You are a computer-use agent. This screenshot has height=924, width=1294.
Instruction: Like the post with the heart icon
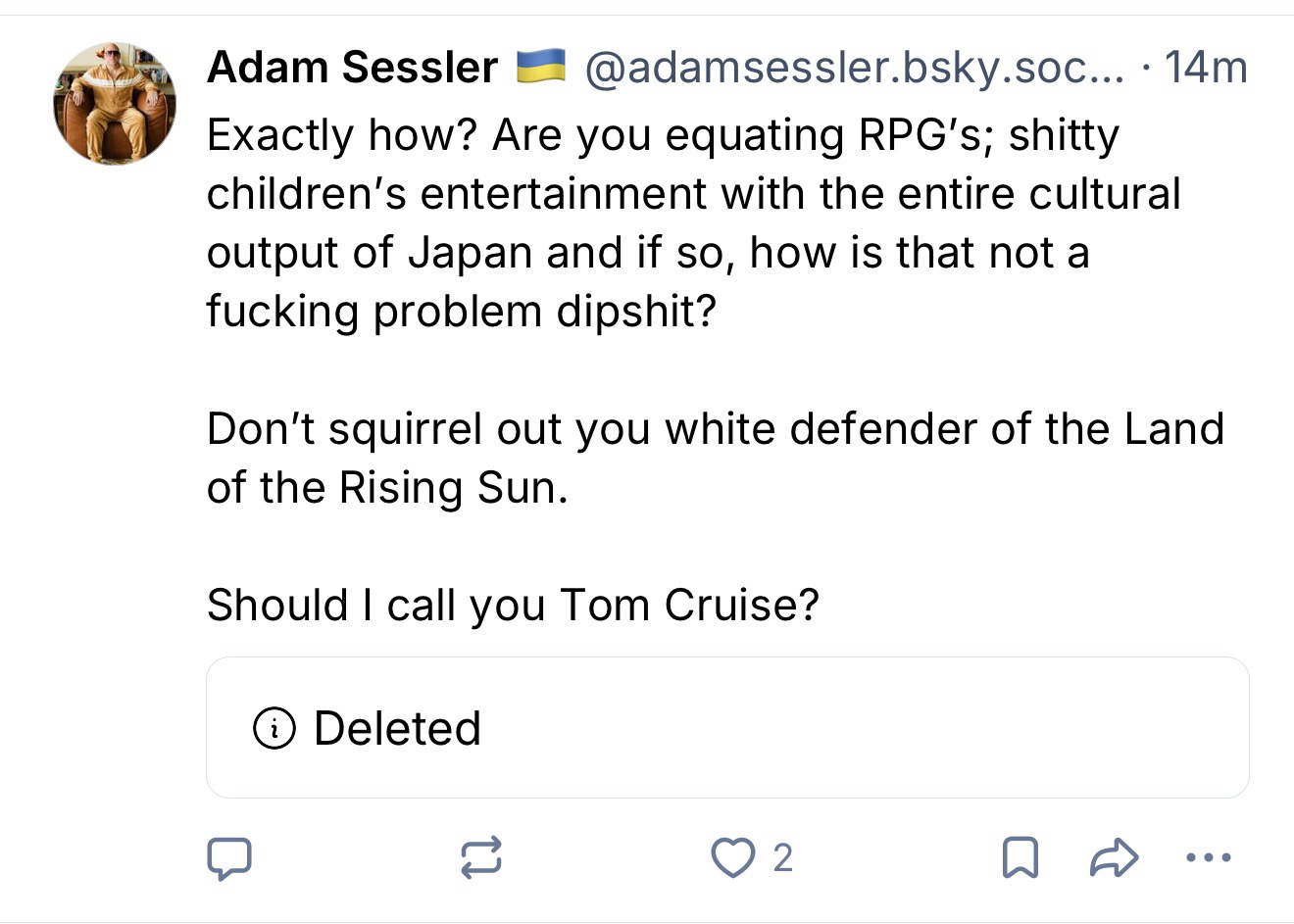730,858
